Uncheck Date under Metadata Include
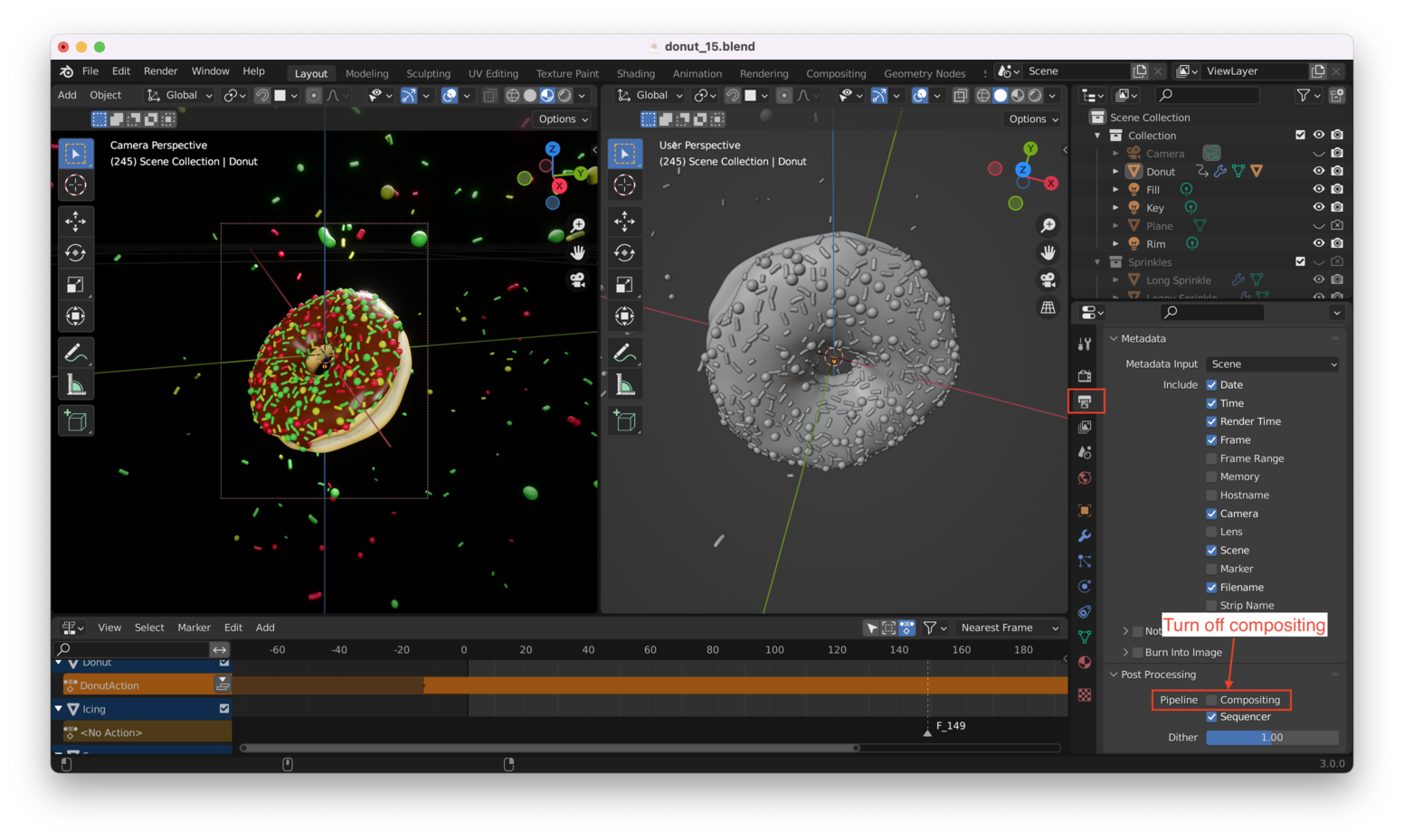Image resolution: width=1404 pixels, height=840 pixels. (1212, 384)
